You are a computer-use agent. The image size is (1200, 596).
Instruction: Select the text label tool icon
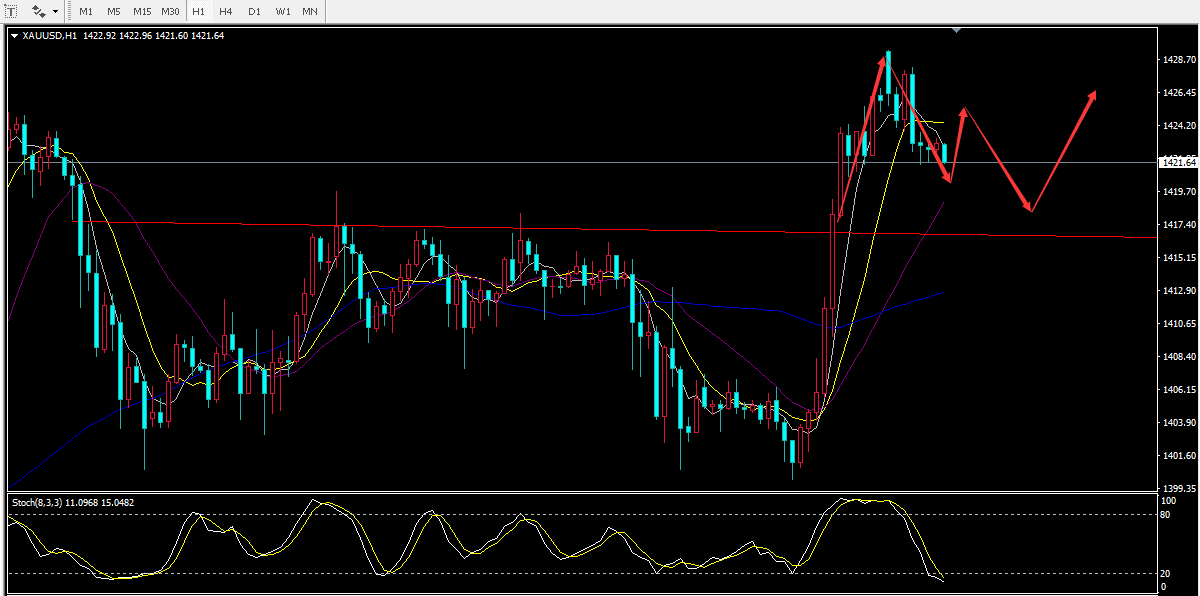pos(11,12)
